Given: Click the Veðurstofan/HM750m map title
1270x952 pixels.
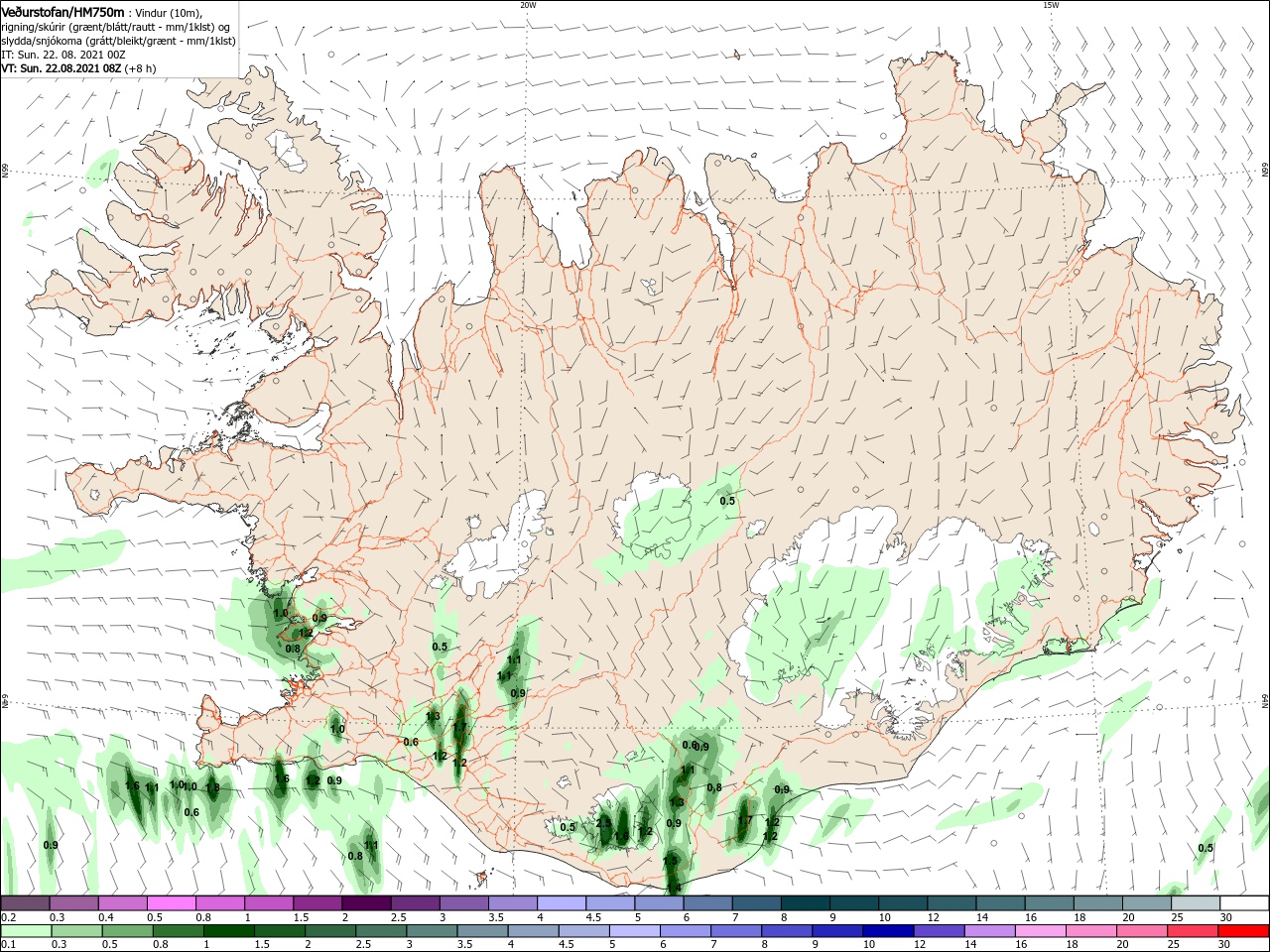Looking at the screenshot, I should [x=63, y=11].
